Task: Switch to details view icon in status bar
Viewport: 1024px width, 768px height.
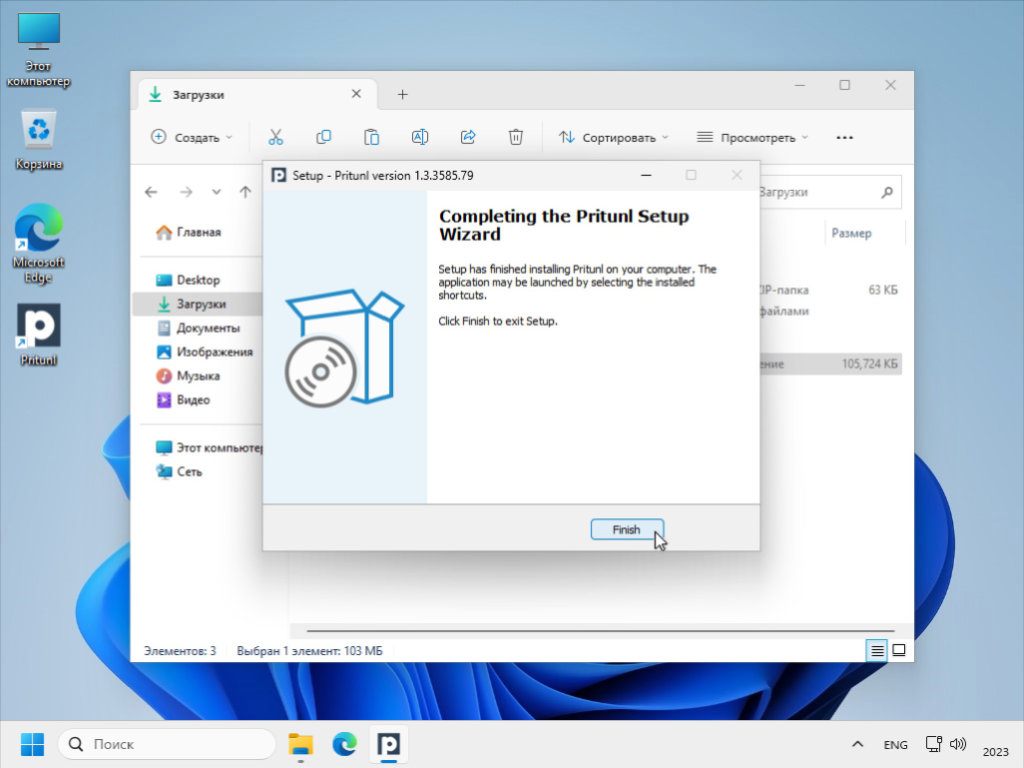Action: point(877,650)
